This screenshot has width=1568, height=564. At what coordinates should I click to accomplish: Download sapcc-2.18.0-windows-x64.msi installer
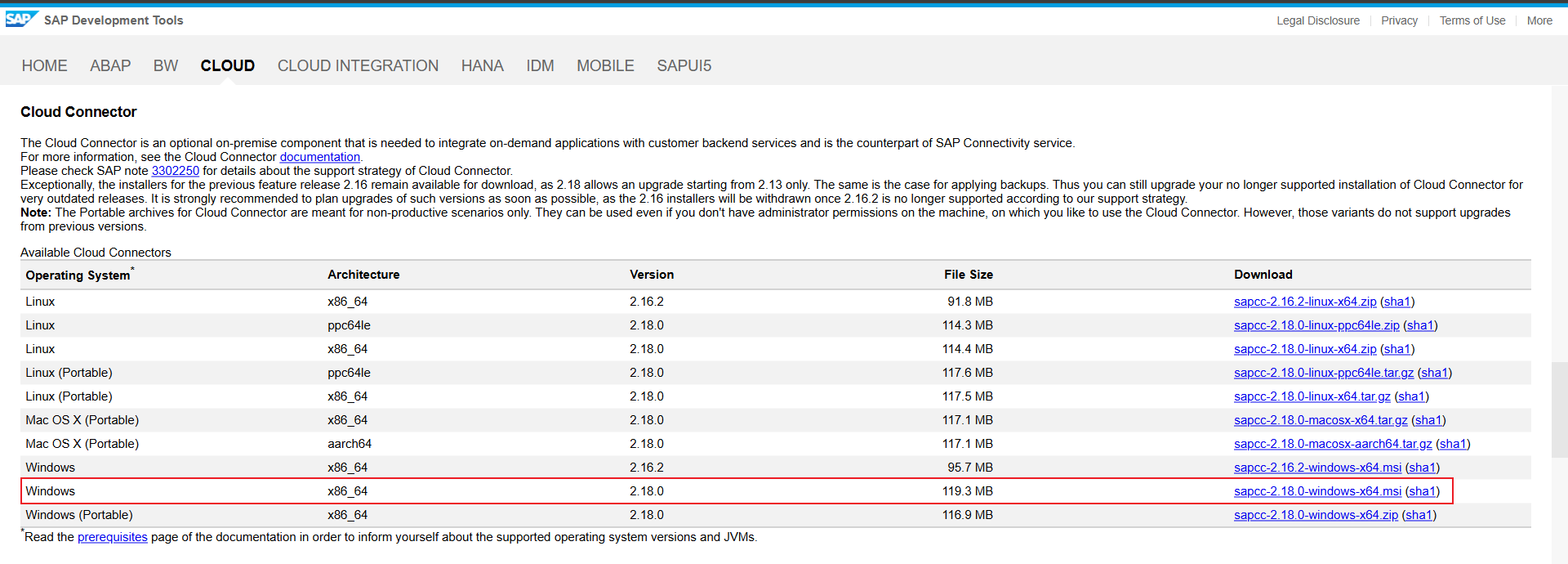point(1317,491)
